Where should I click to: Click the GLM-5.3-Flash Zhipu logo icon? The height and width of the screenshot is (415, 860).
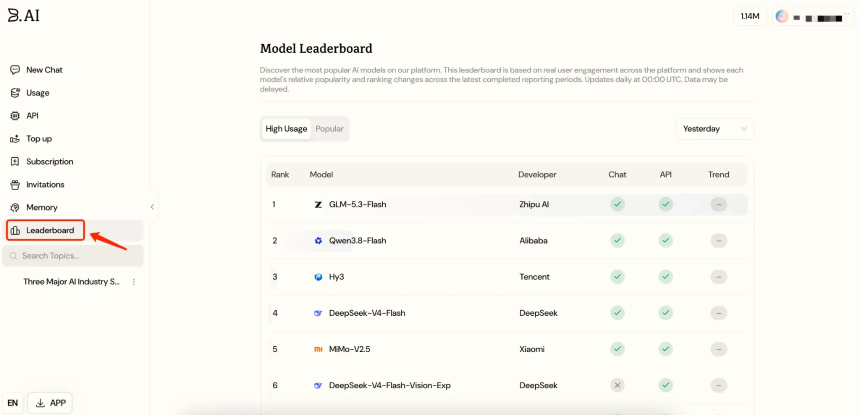318,204
